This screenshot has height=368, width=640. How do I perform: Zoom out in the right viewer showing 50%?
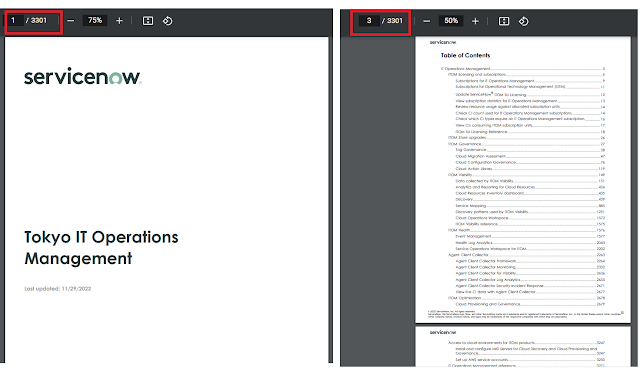[427, 21]
